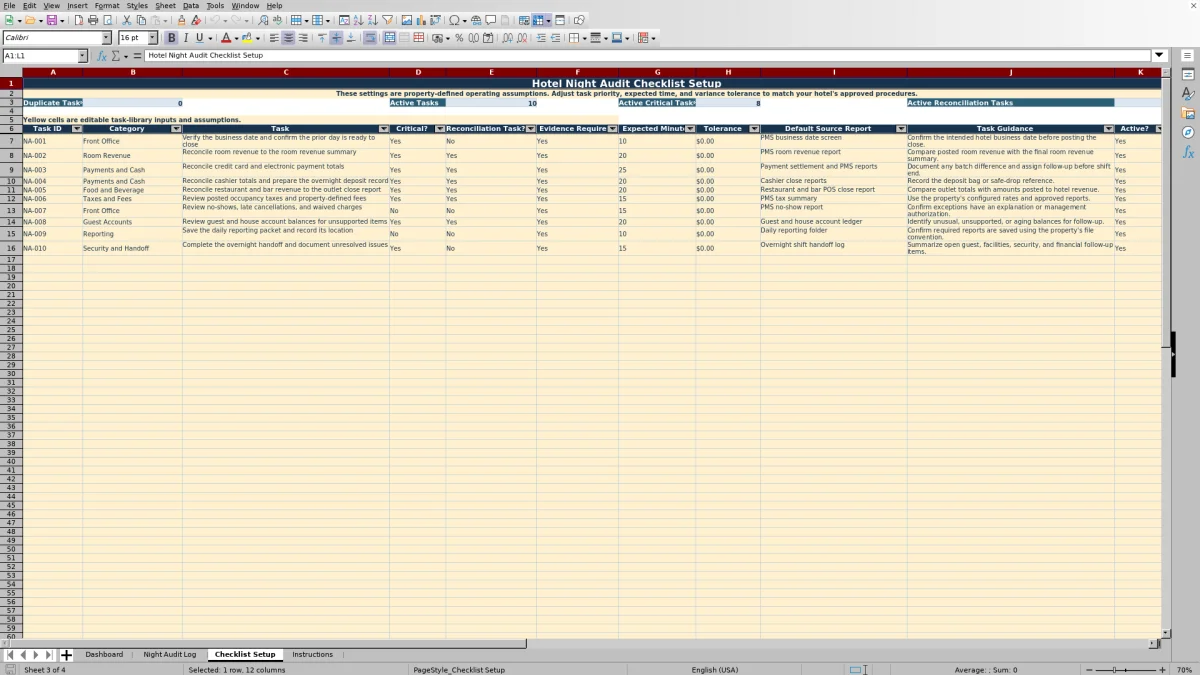Click the English (USA) language status
The image size is (1200, 675).
[x=715, y=670]
